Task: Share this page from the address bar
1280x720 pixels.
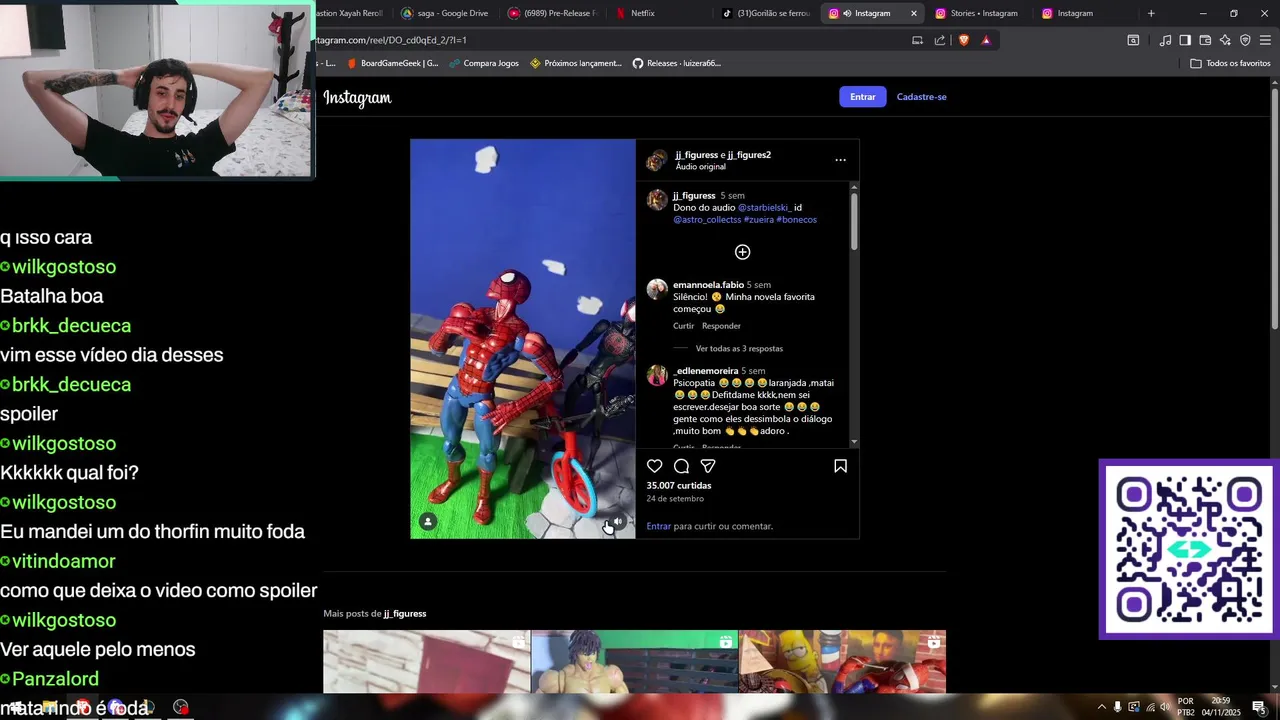Action: [939, 40]
